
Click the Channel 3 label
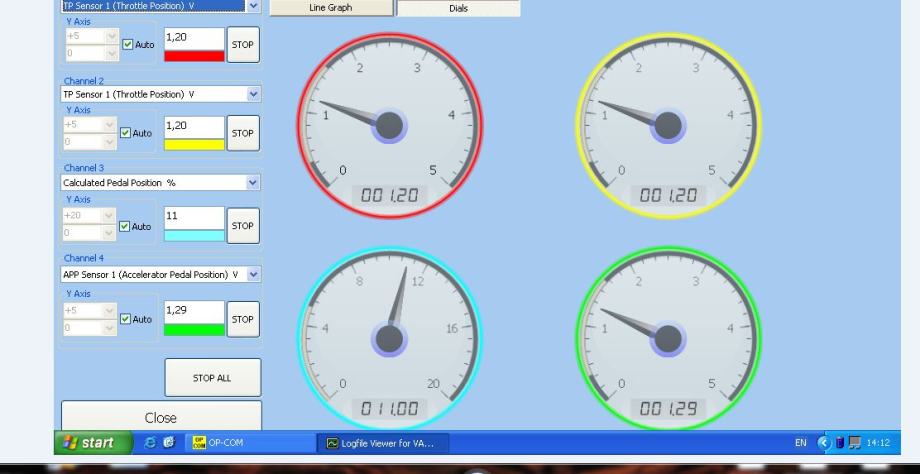[84, 168]
